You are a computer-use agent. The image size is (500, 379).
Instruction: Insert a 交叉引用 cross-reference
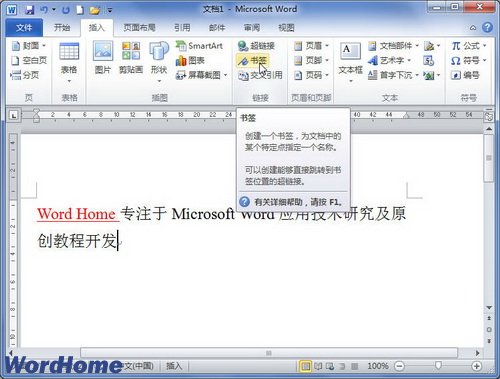[260, 75]
